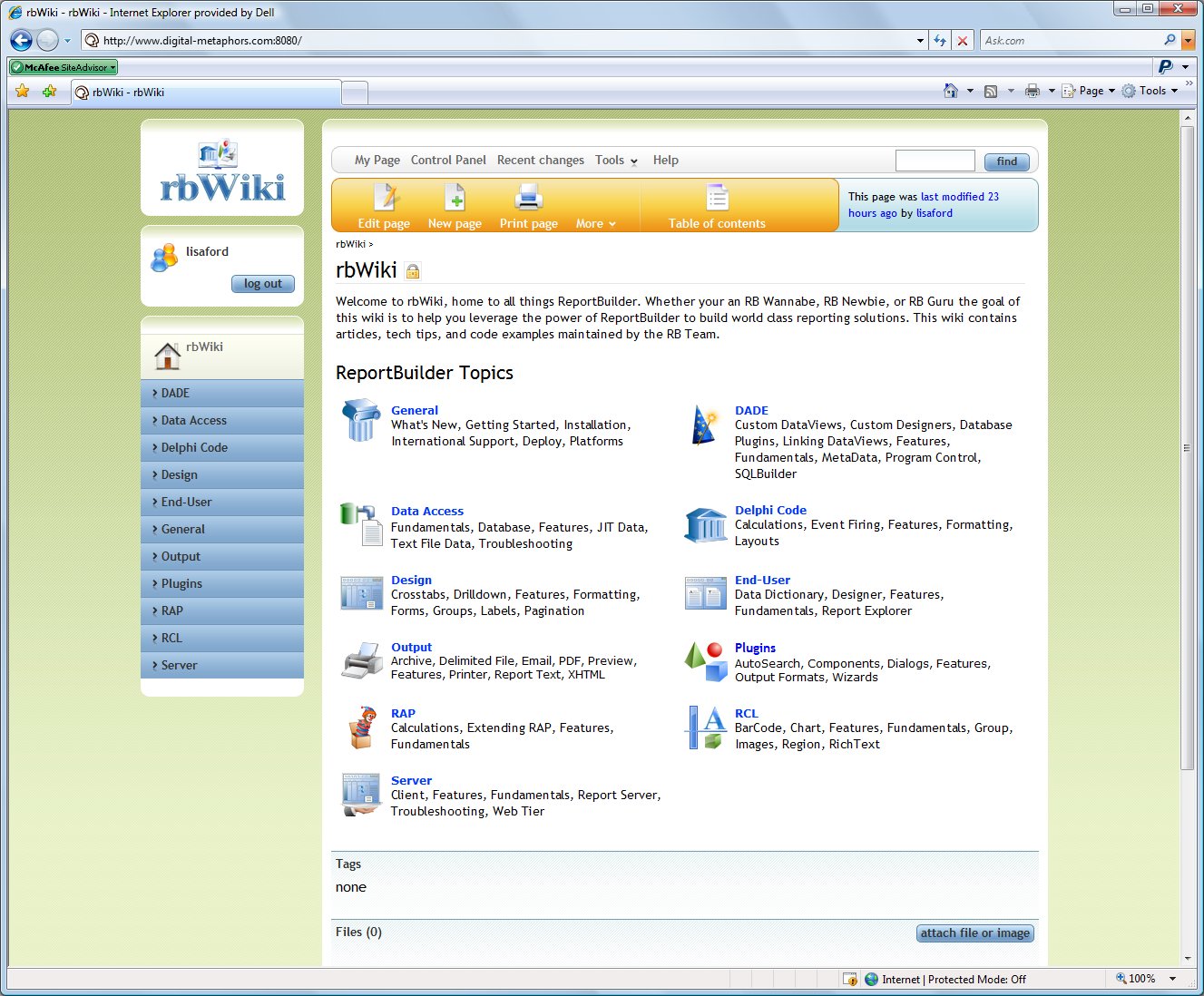Click the vertical scrollbar thumb
The image size is (1204, 996).
coord(1187,447)
